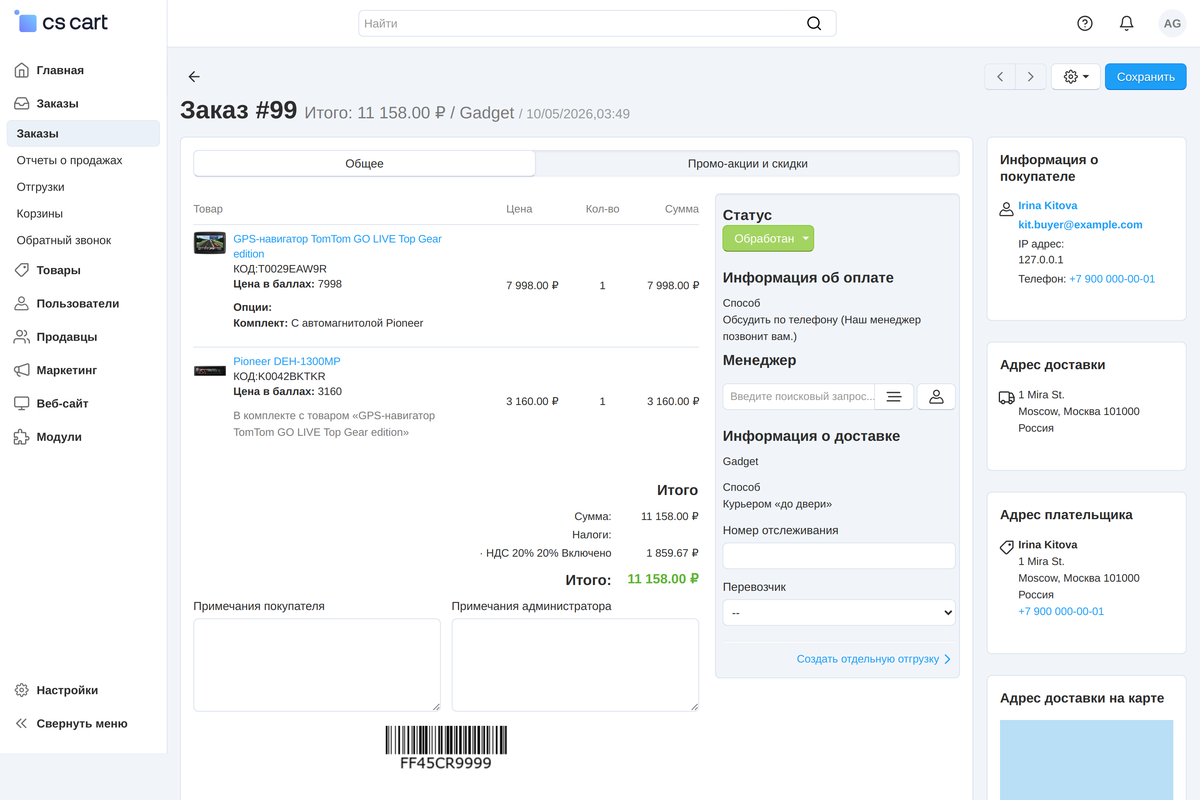Click the TomTom navigator product thumbnail
This screenshot has height=800, width=1200.
[210, 243]
